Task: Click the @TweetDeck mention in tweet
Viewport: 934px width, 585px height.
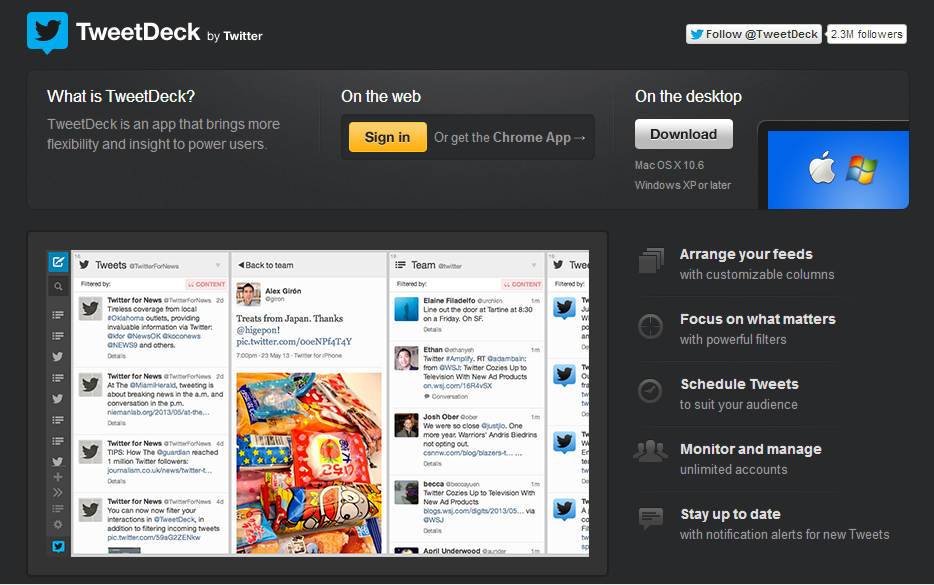Action: click(175, 519)
